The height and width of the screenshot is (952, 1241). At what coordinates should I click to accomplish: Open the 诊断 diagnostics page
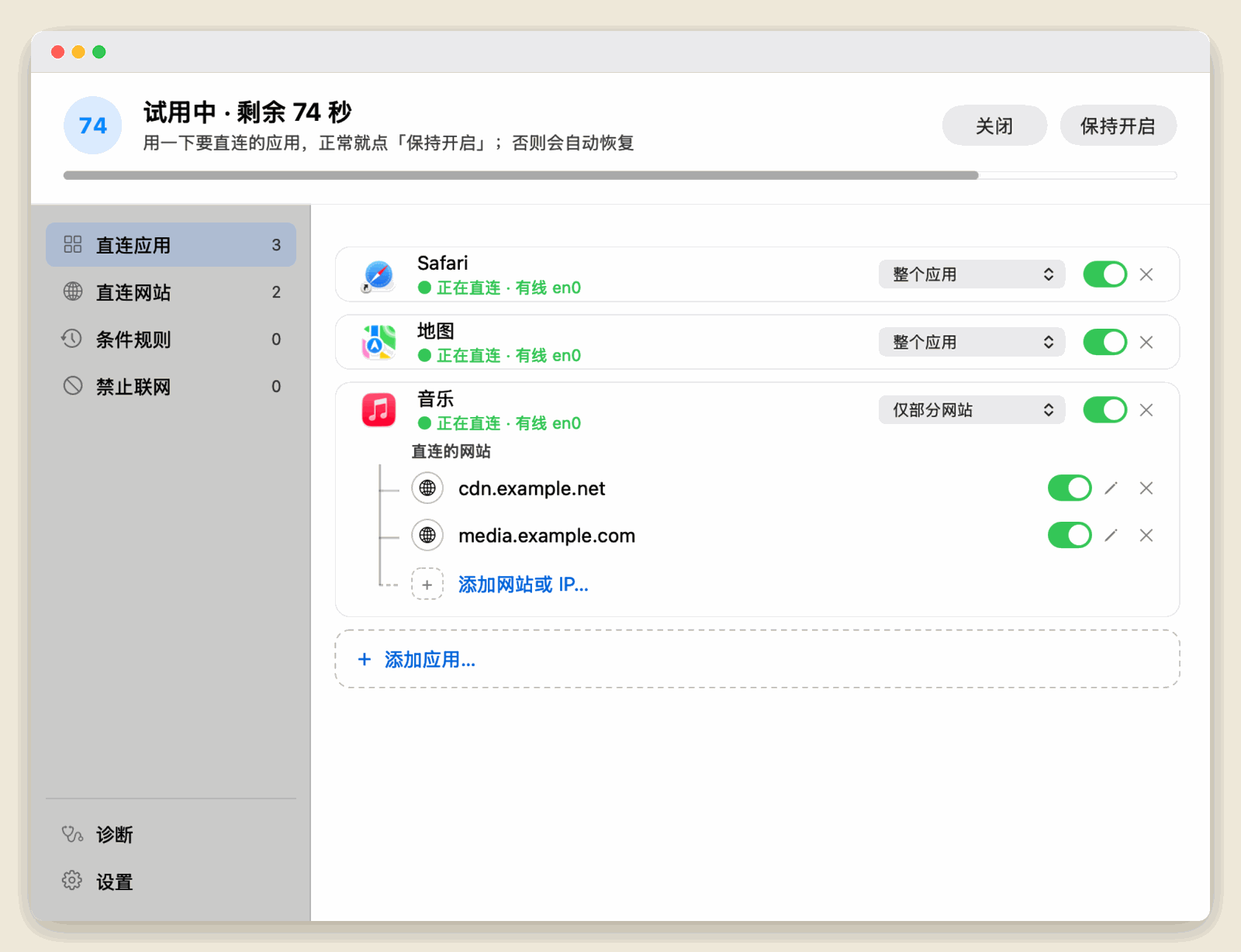171,834
